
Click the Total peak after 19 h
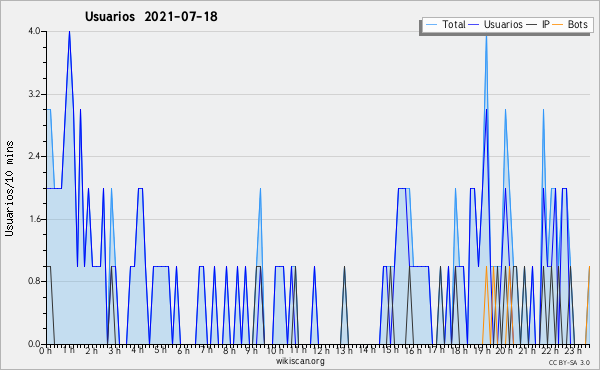coord(486,36)
